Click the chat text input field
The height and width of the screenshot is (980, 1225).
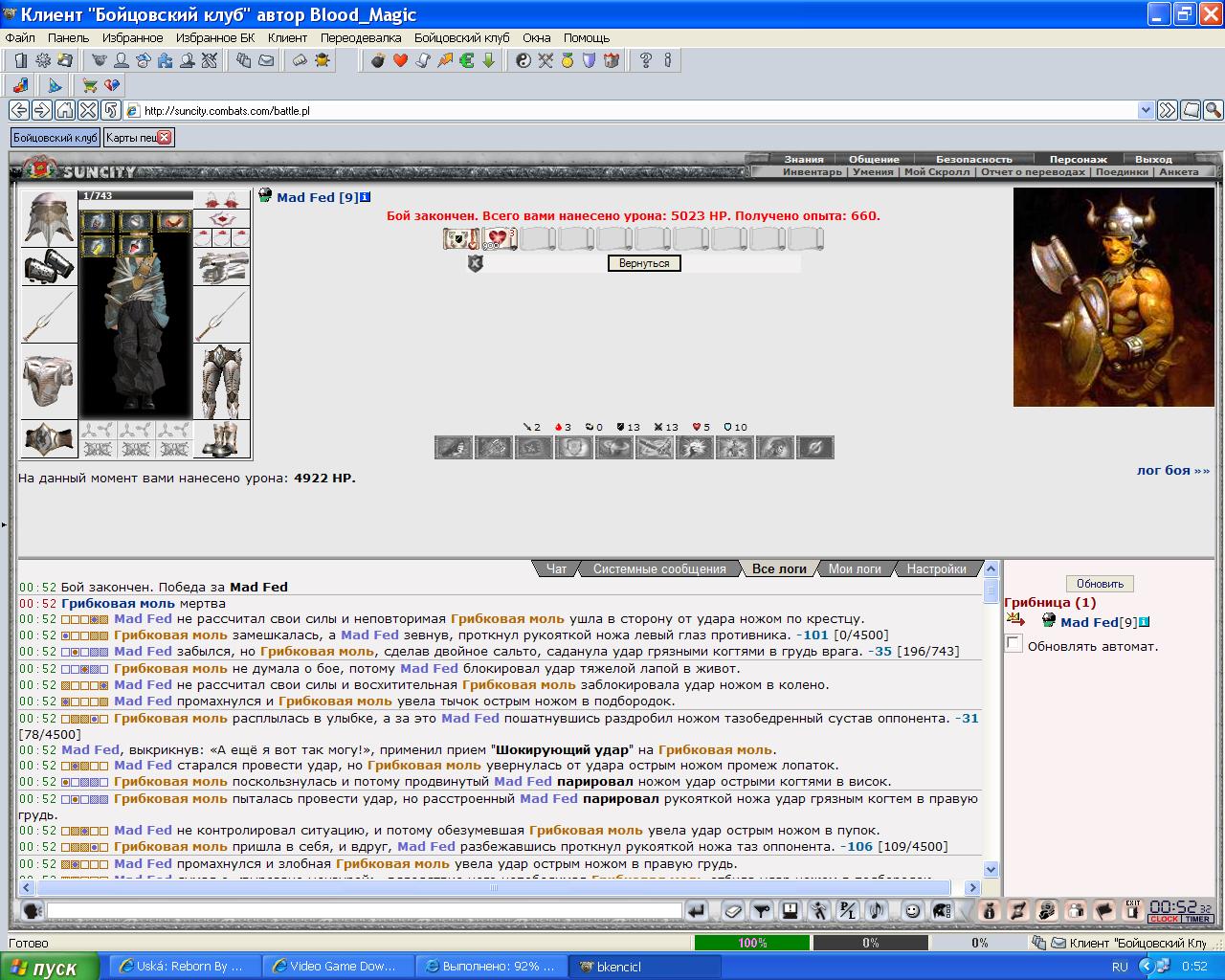pos(365,910)
